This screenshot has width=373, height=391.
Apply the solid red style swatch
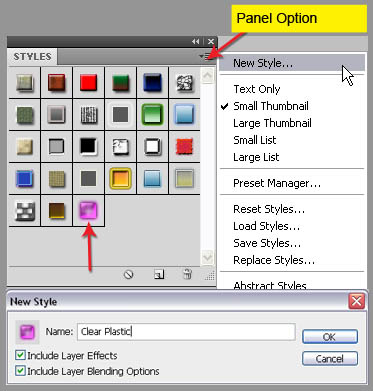click(x=88, y=83)
